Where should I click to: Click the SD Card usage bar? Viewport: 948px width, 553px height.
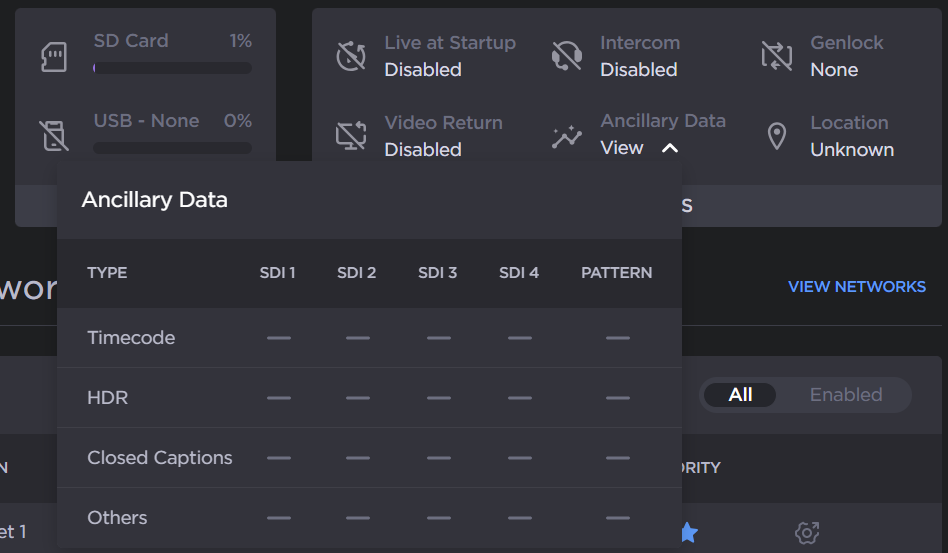[x=172, y=68]
